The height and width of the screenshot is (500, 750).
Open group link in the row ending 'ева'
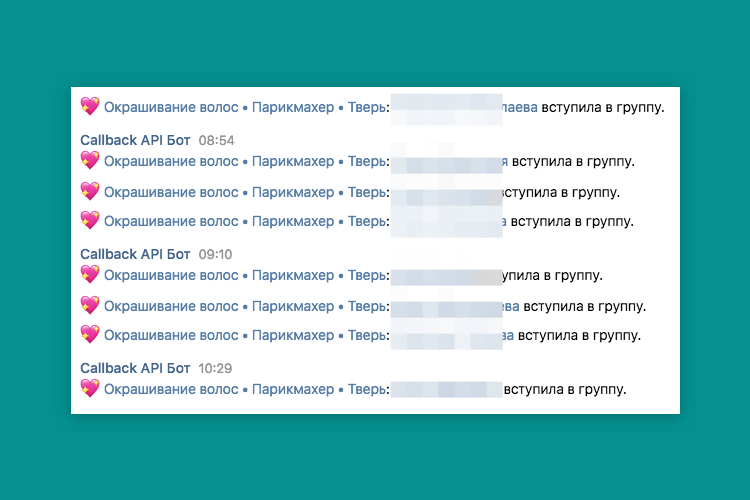click(x=247, y=306)
